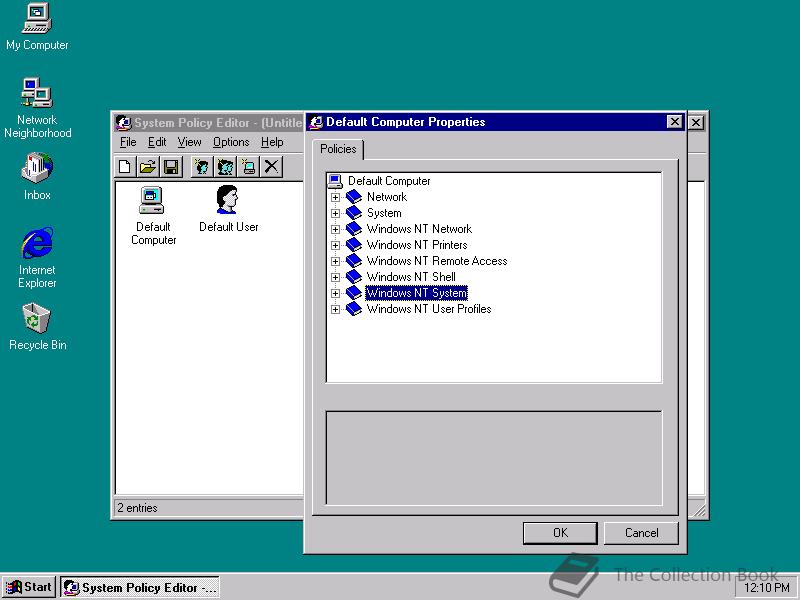Select the Windows NT Shell label
Image resolution: width=800 pixels, height=600 pixels.
click(411, 277)
